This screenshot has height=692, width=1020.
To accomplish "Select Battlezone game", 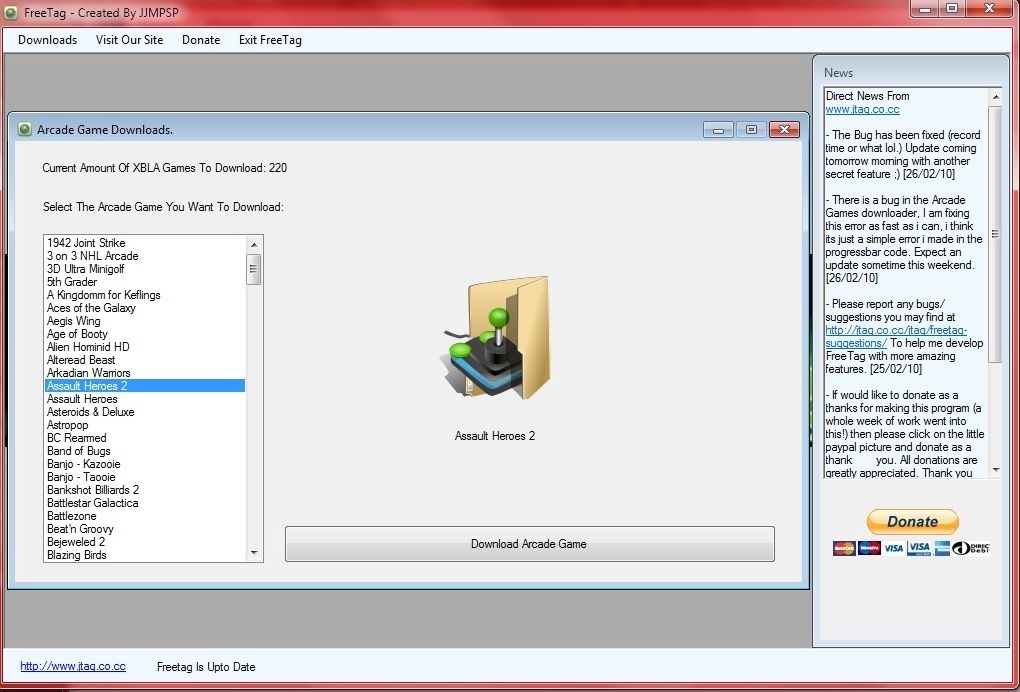I will tap(145, 516).
